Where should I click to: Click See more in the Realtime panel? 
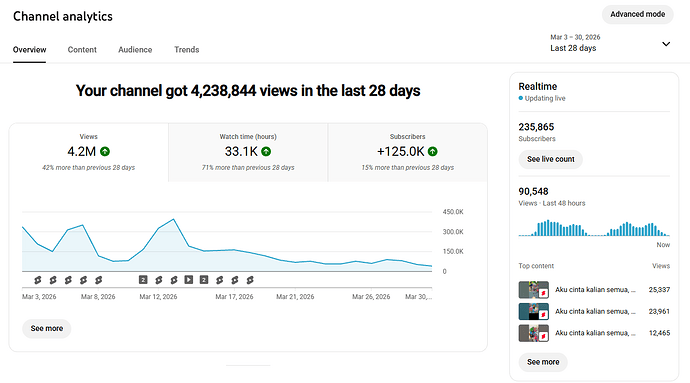click(543, 362)
